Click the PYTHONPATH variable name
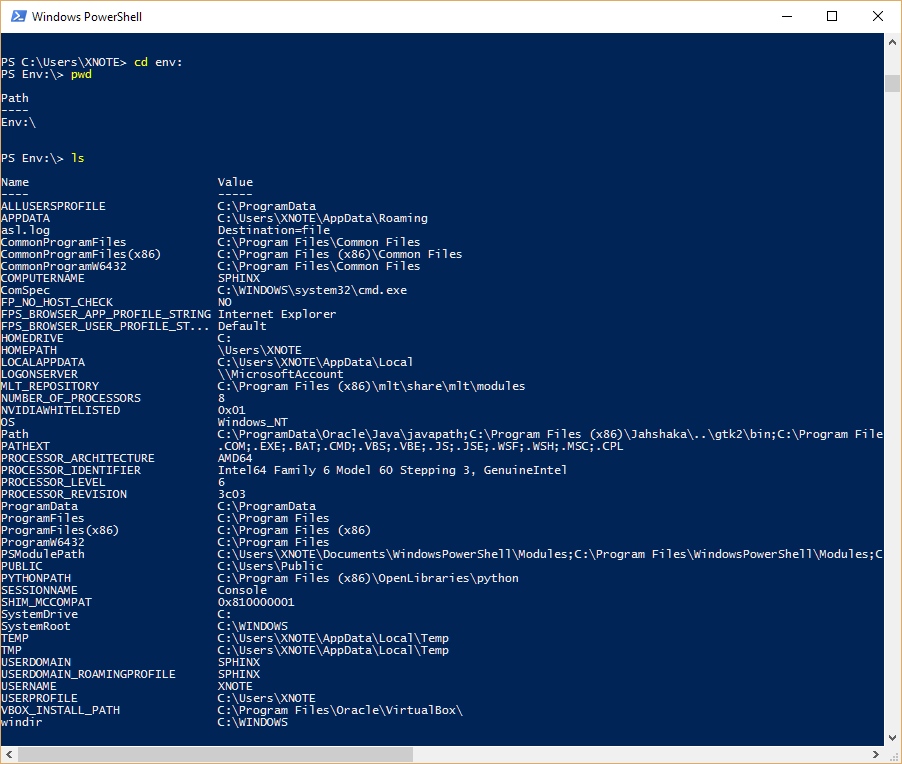This screenshot has width=902, height=764. click(x=36, y=578)
